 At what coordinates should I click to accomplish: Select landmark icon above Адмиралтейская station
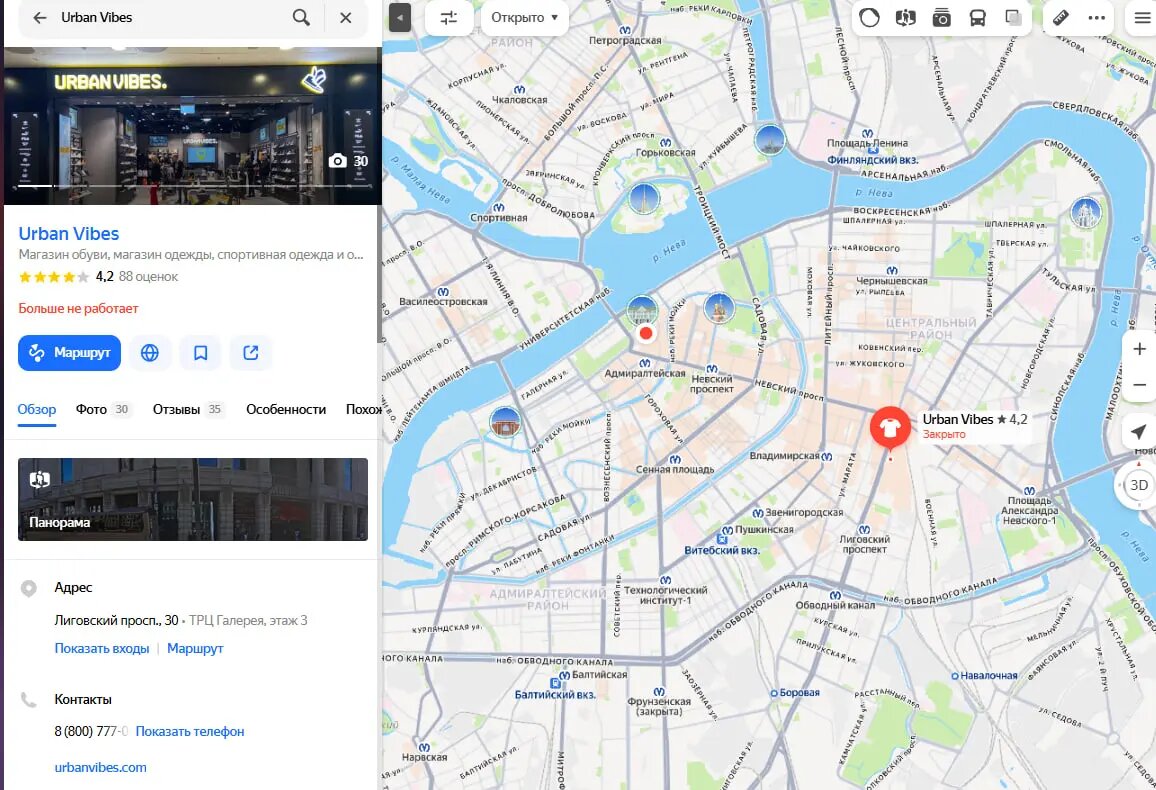click(x=642, y=310)
